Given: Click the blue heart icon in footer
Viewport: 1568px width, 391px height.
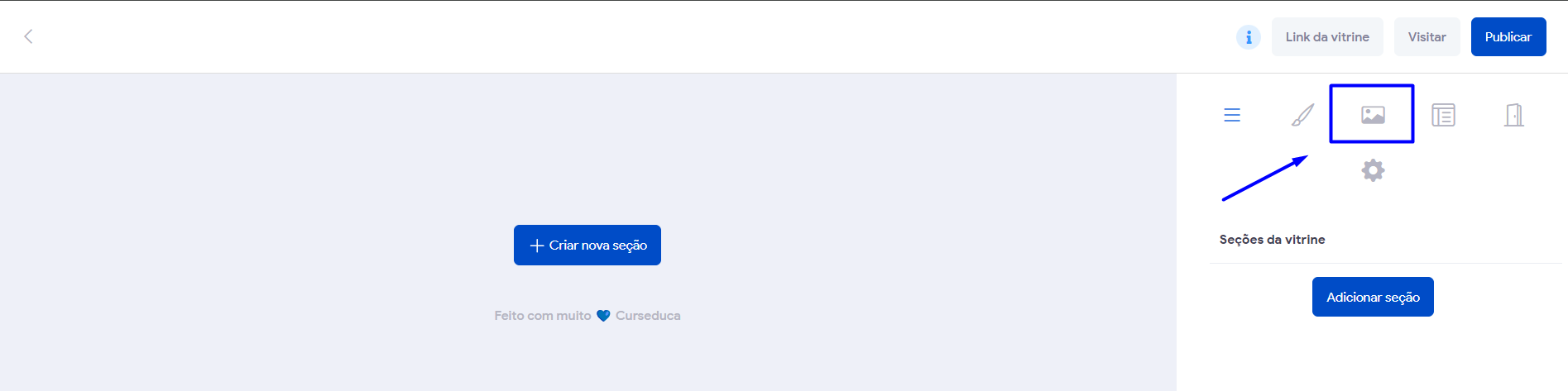Looking at the screenshot, I should click(x=603, y=316).
